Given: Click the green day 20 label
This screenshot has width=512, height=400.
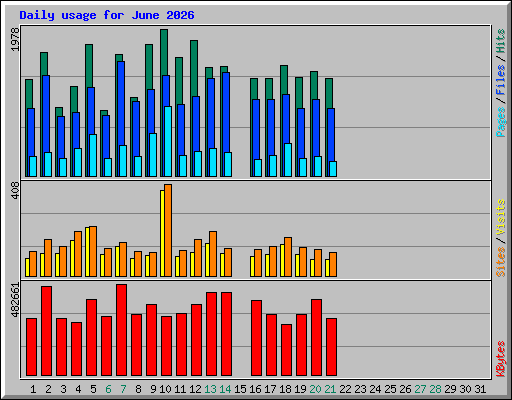Looking at the screenshot, I should pos(315,389).
